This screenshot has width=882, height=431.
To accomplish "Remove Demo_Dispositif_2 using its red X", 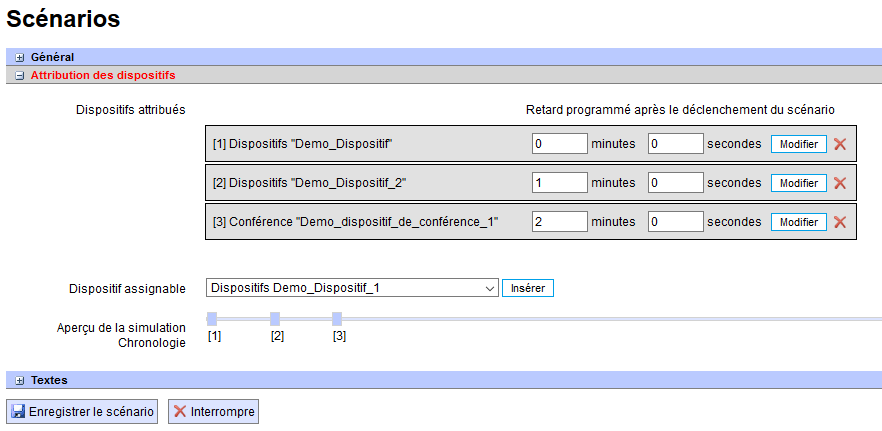I will point(840,183).
